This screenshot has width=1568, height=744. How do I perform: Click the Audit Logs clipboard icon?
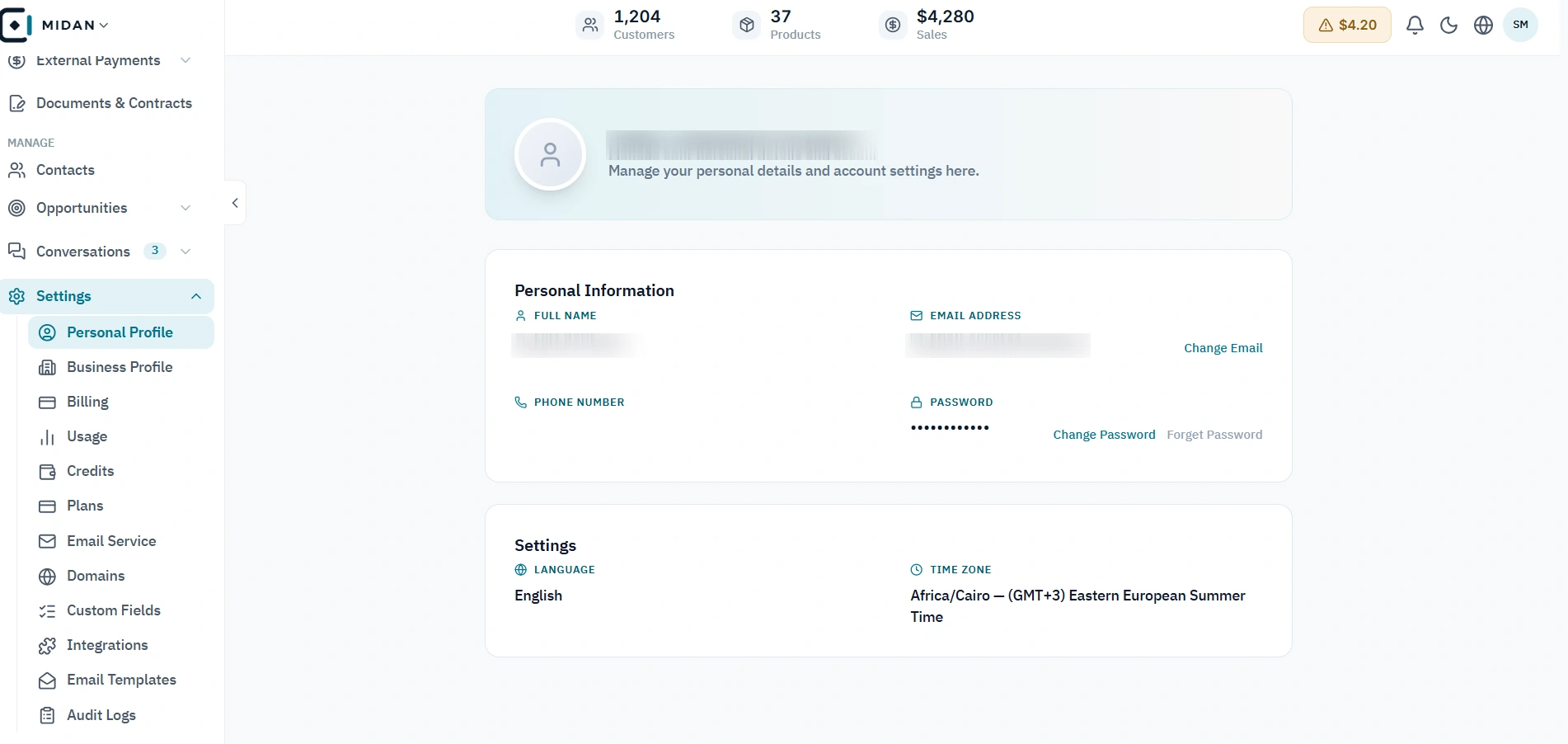click(x=48, y=716)
